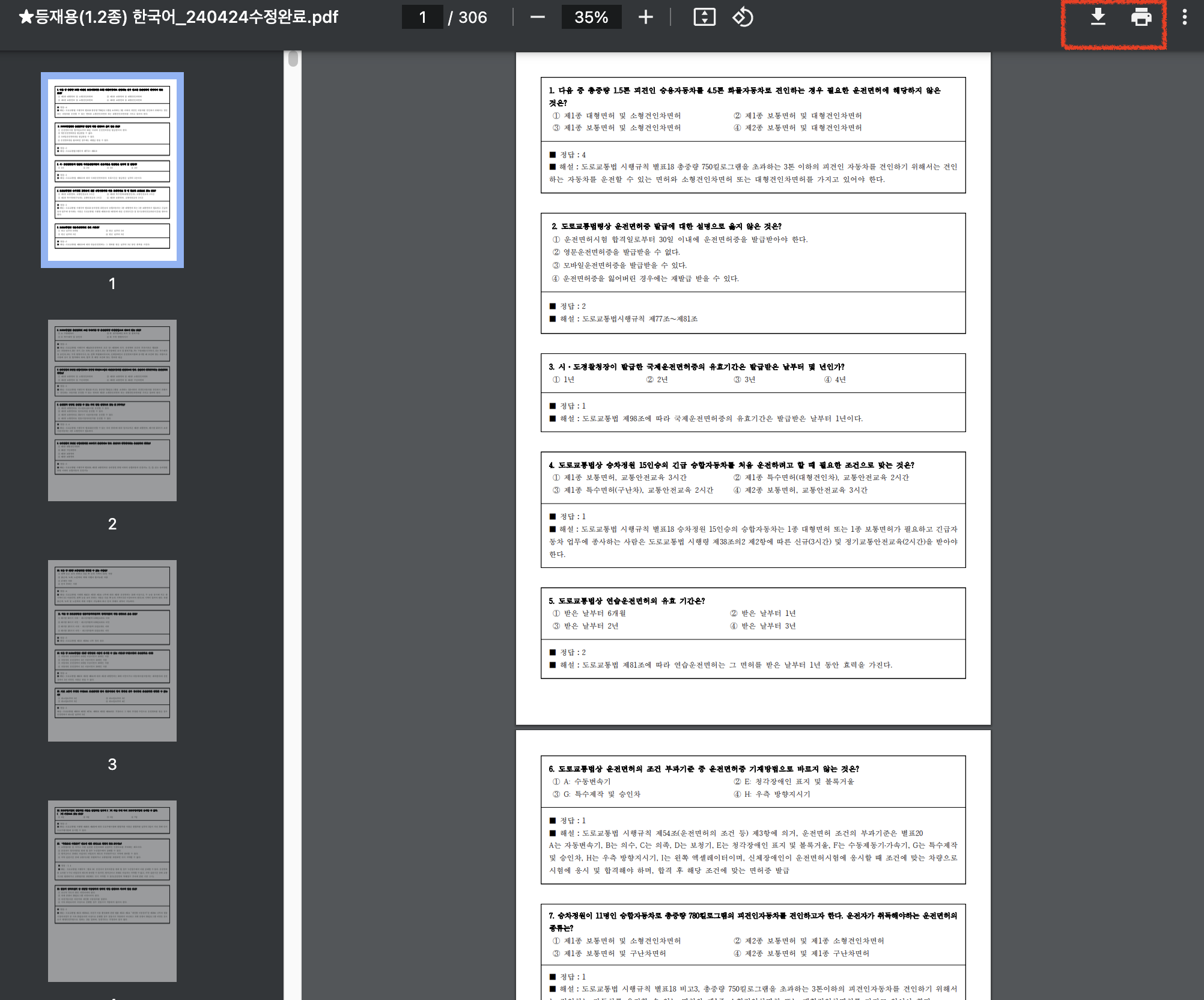Screen dimensions: 1204x1000
Task: Click the 35% zoom level field
Action: tap(591, 17)
